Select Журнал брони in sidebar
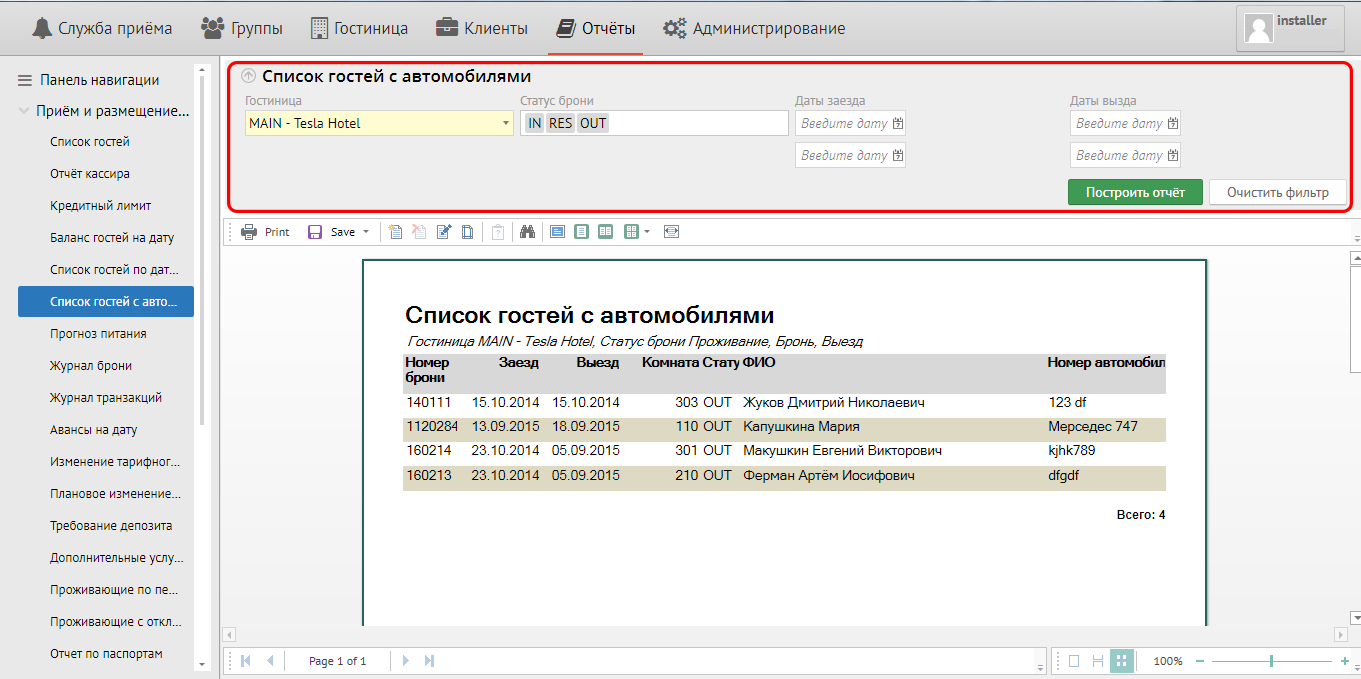Screen dimensions: 1361x679 [91, 366]
